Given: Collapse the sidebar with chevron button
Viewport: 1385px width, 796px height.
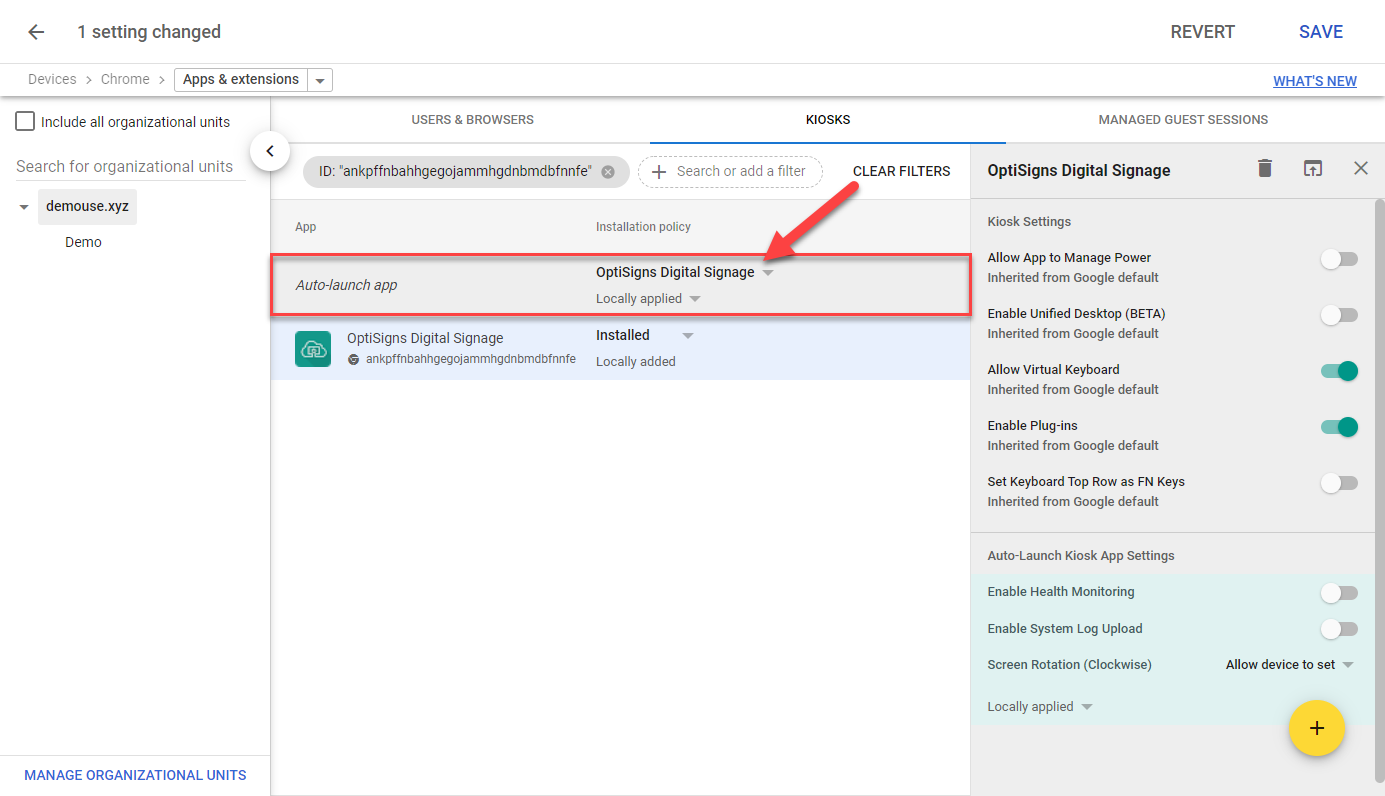Looking at the screenshot, I should pyautogui.click(x=270, y=151).
